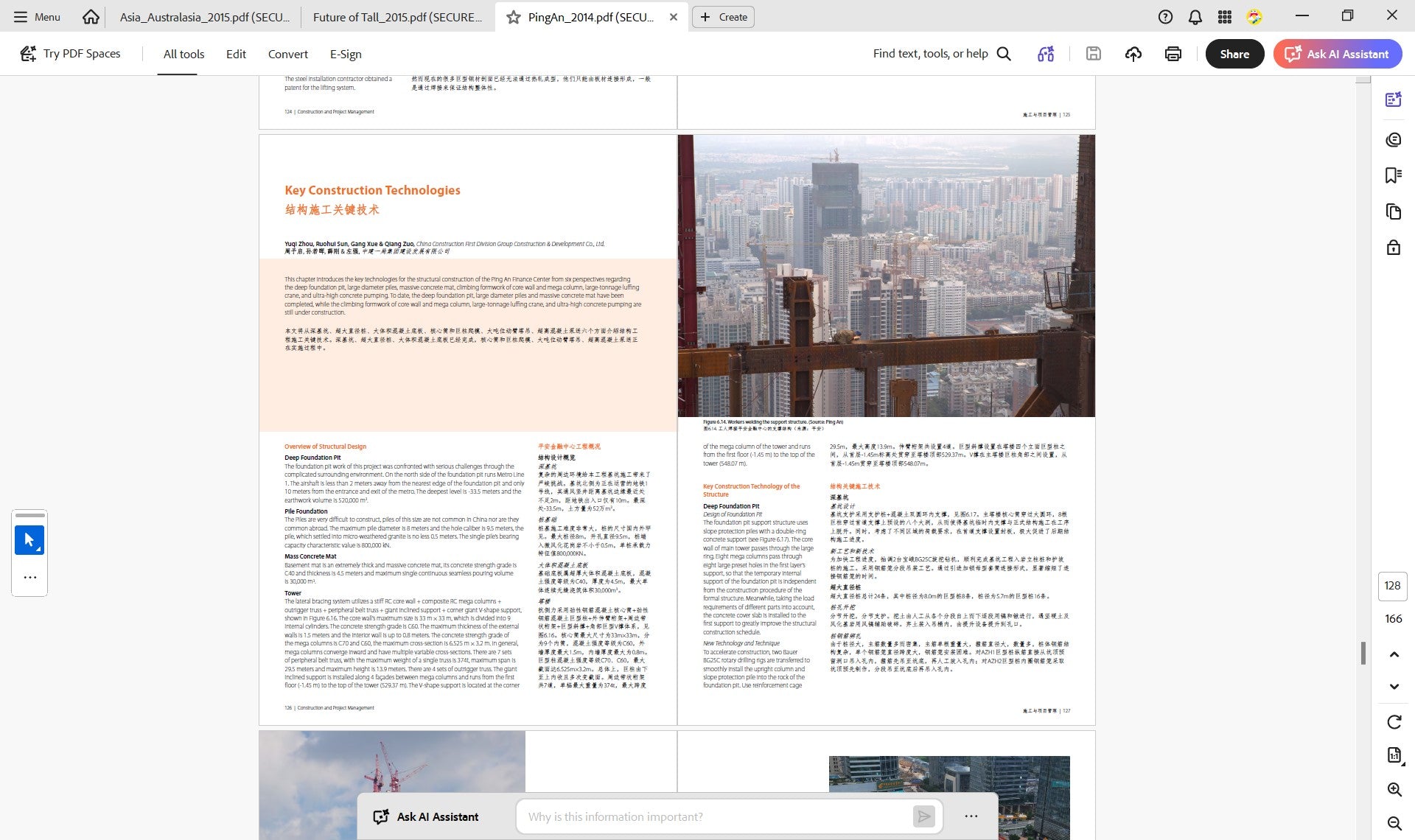Click Ask AI Assistant in bottom bar

(x=426, y=816)
